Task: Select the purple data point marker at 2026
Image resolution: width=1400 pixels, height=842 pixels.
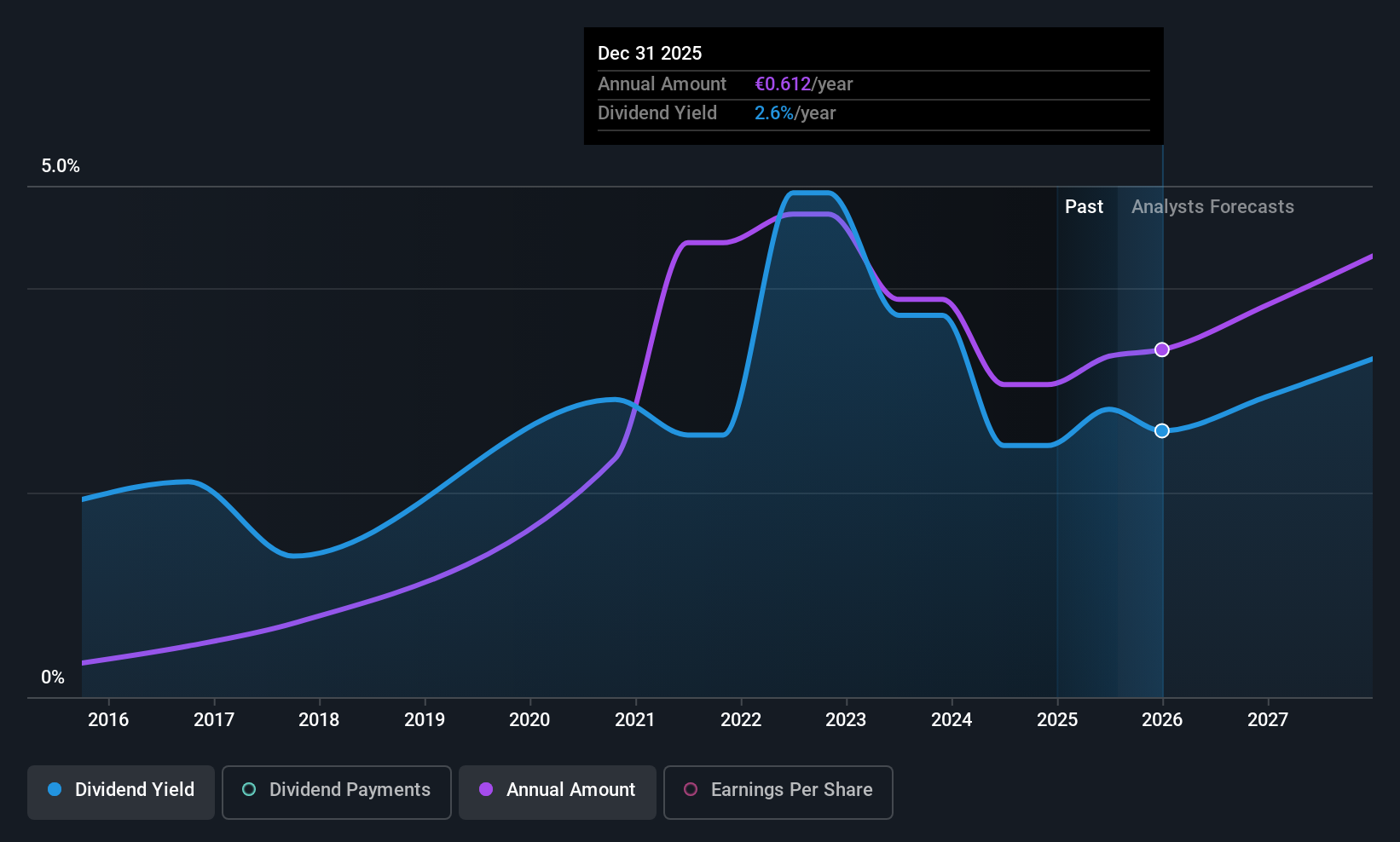Action: (x=1162, y=349)
